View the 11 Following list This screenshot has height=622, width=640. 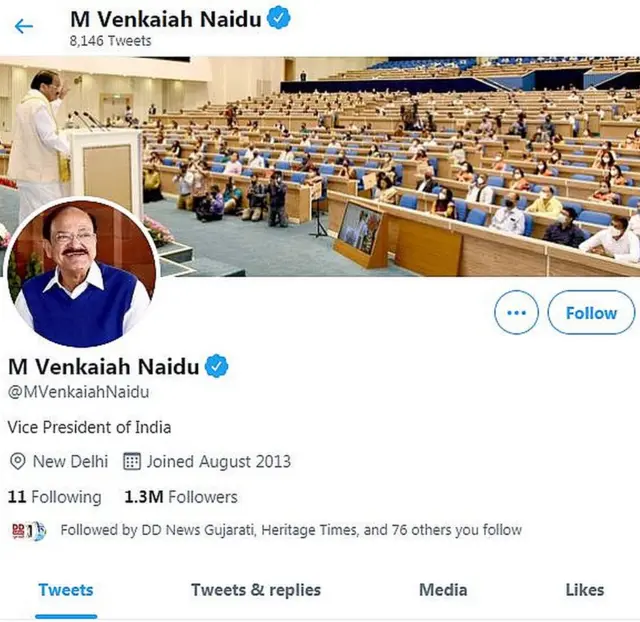55,497
